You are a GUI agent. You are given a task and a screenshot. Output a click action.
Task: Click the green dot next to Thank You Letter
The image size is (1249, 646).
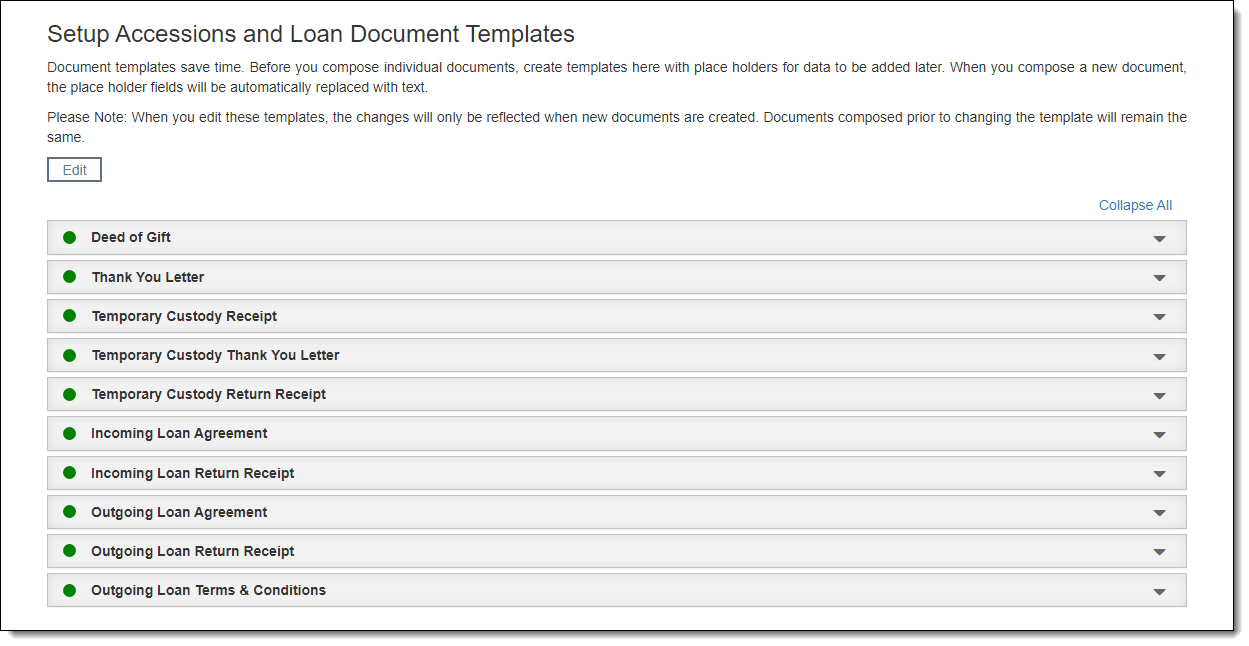click(x=69, y=277)
